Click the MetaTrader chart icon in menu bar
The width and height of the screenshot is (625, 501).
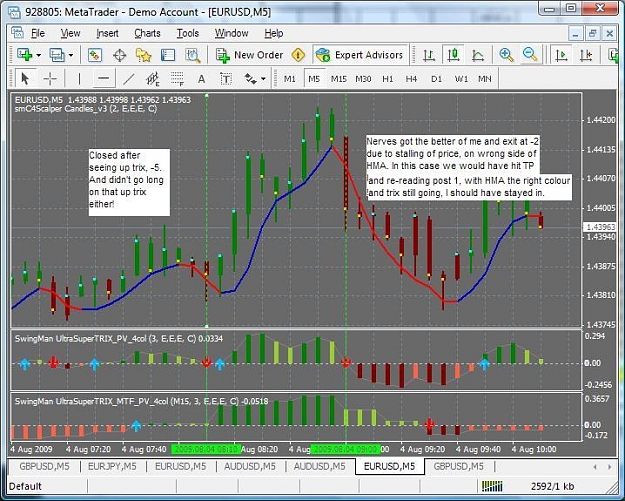pos(17,33)
